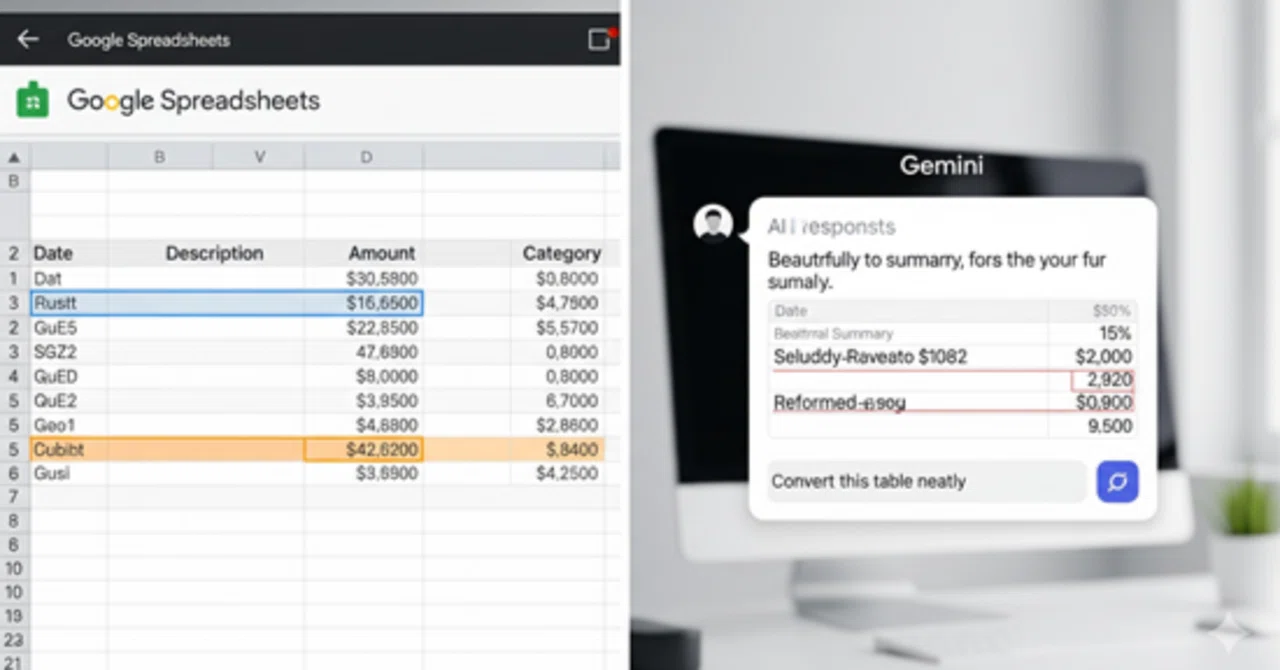
Task: Select column B header
Action: coord(159,156)
